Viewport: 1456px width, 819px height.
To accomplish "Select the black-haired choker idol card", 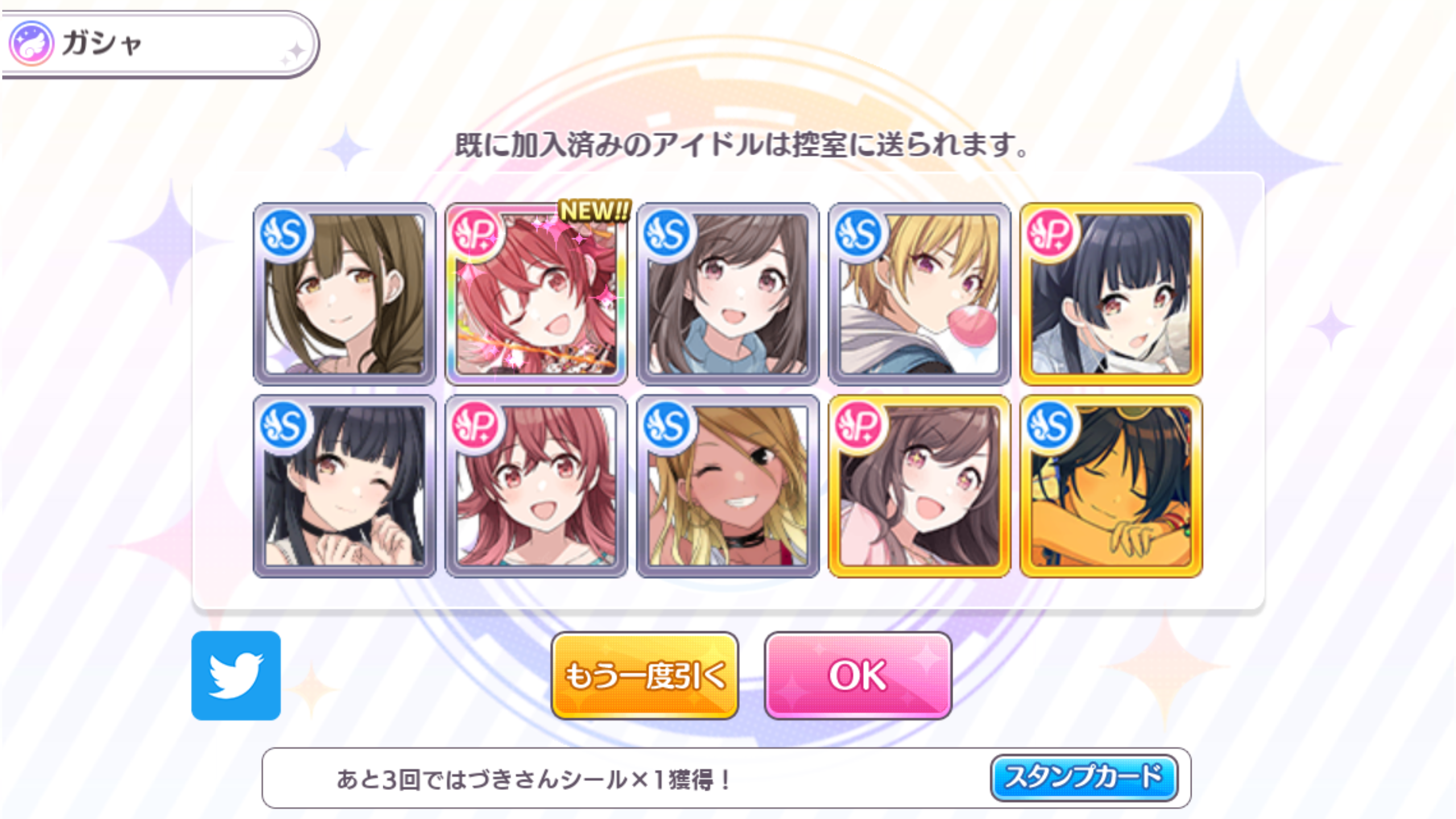I will click(x=344, y=486).
